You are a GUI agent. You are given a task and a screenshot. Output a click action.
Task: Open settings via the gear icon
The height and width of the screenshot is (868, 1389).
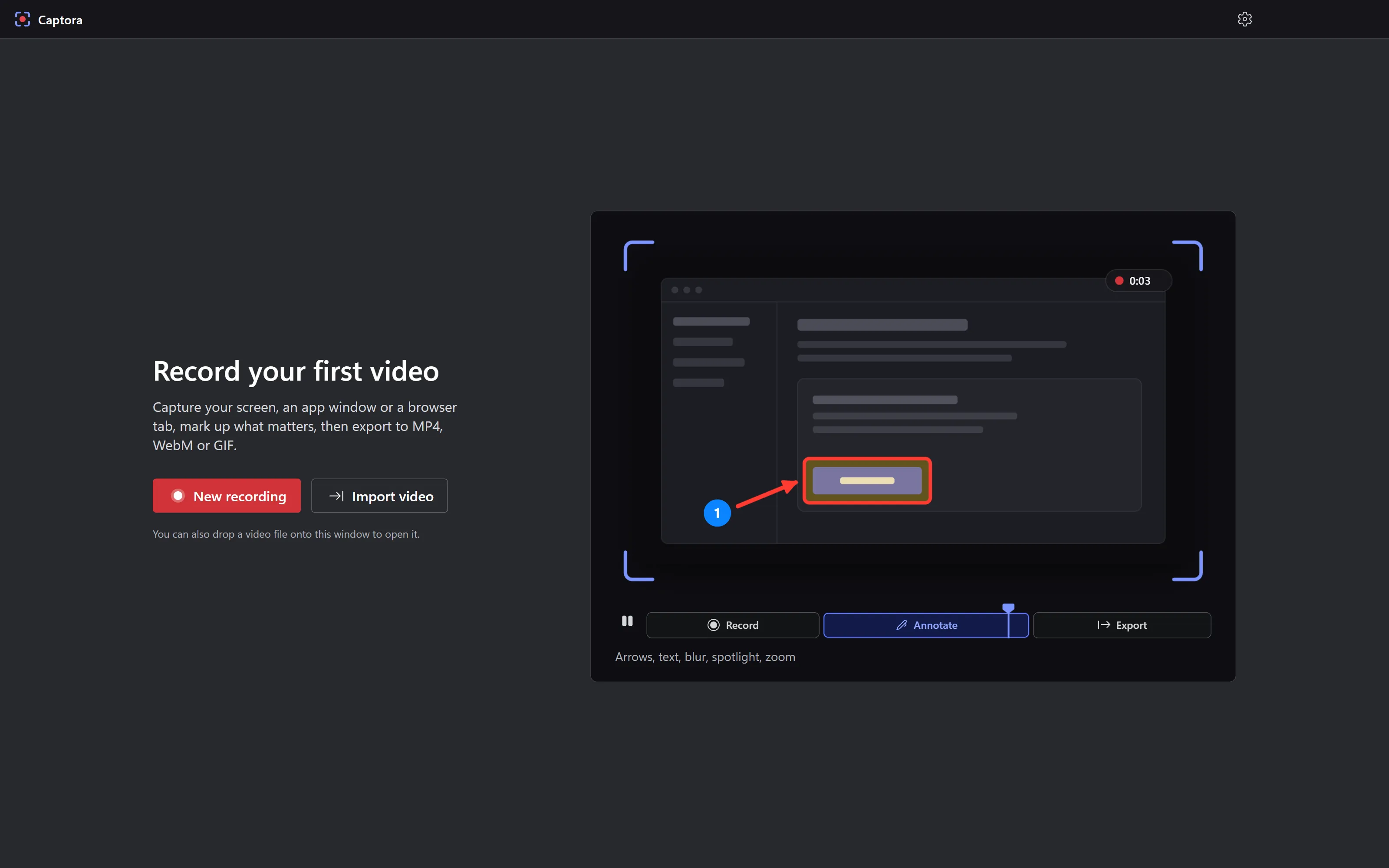pos(1244,19)
